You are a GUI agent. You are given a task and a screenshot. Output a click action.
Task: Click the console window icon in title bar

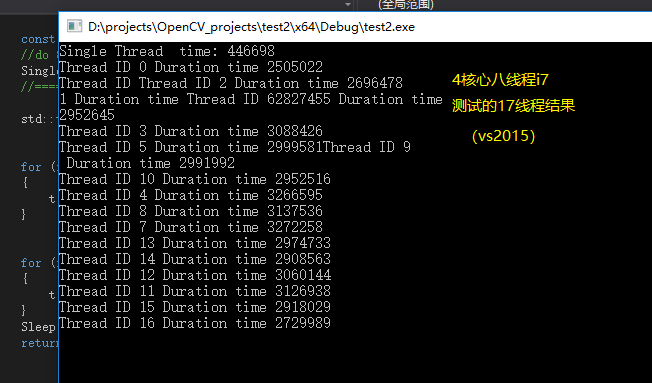[74, 26]
